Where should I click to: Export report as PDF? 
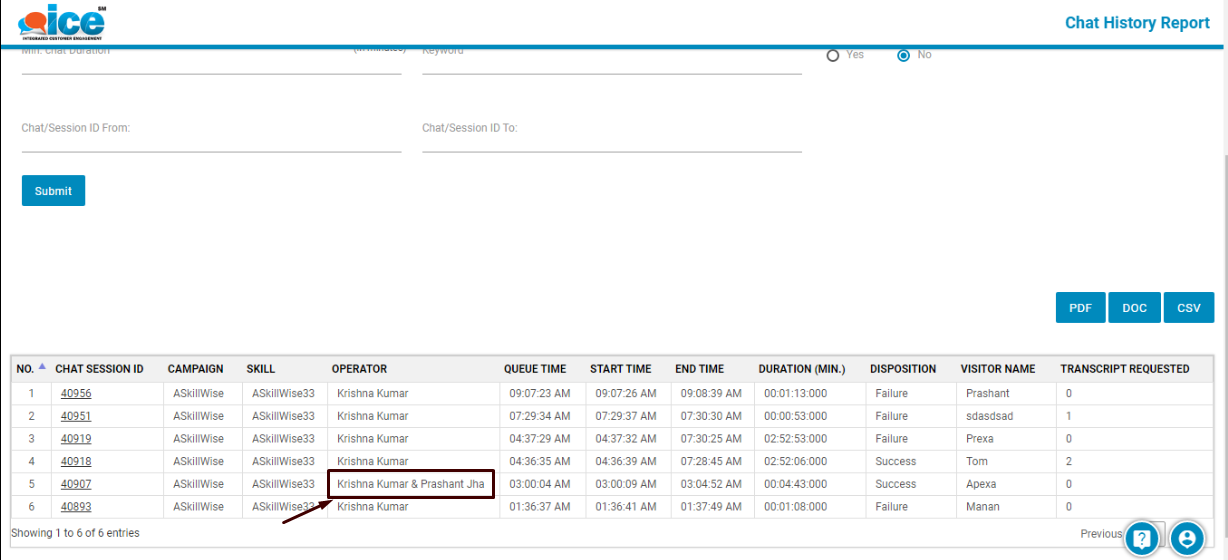click(1080, 308)
